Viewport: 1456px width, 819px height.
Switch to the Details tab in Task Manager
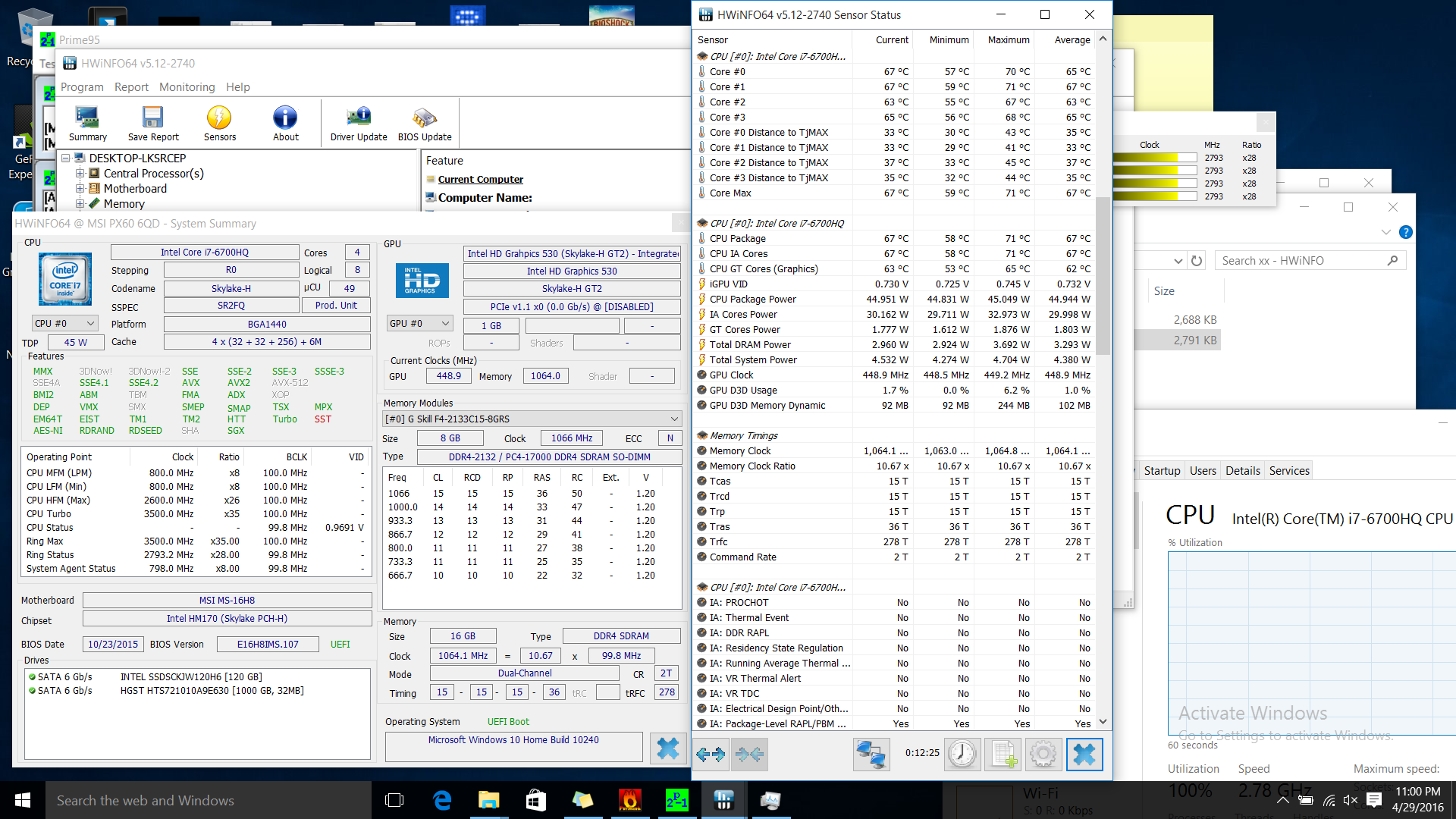[1243, 470]
